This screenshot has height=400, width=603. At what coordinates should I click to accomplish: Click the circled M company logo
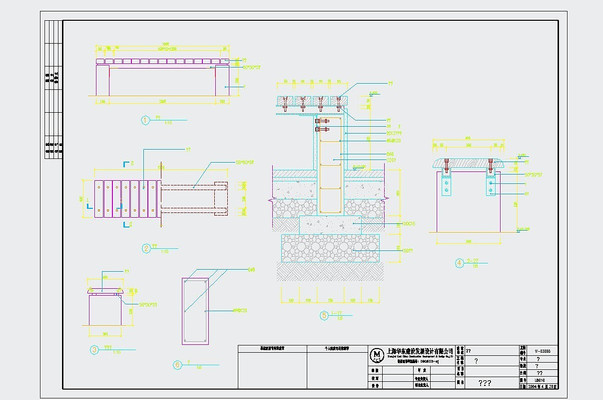click(x=377, y=356)
